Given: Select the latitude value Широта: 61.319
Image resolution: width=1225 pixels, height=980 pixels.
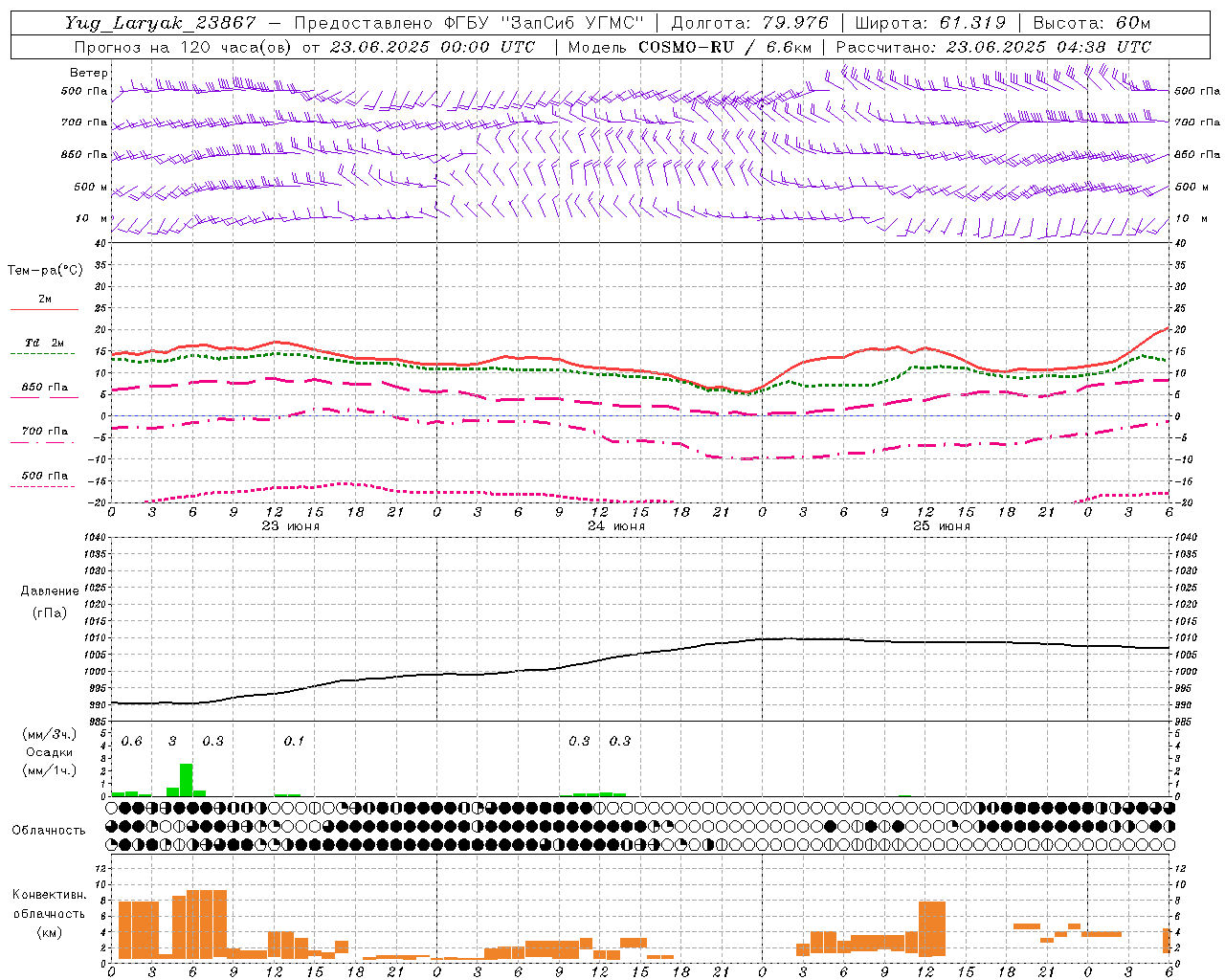Looking at the screenshot, I should point(930,23).
